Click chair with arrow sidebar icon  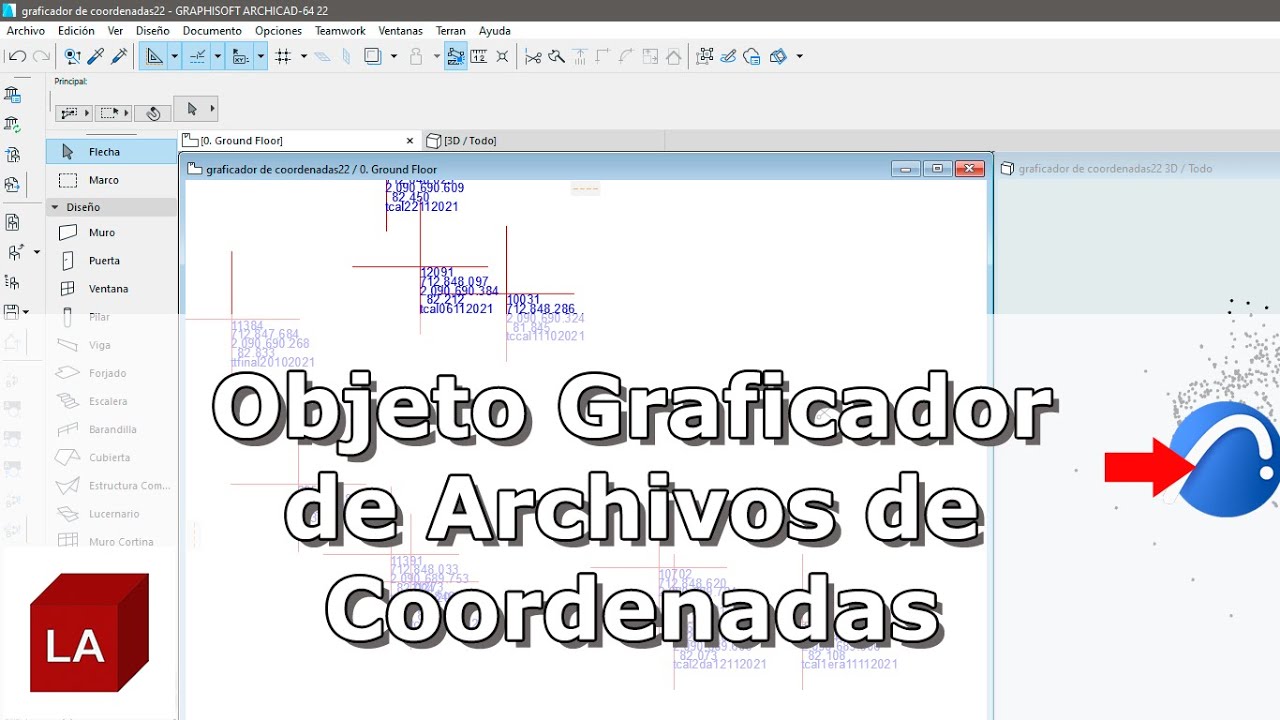(x=15, y=252)
